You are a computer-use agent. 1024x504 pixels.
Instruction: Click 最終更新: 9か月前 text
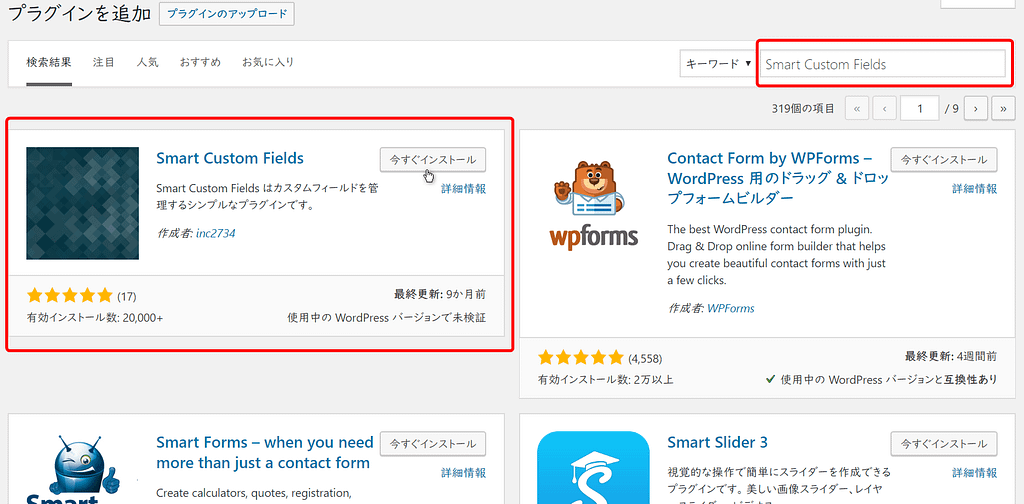coord(440,294)
